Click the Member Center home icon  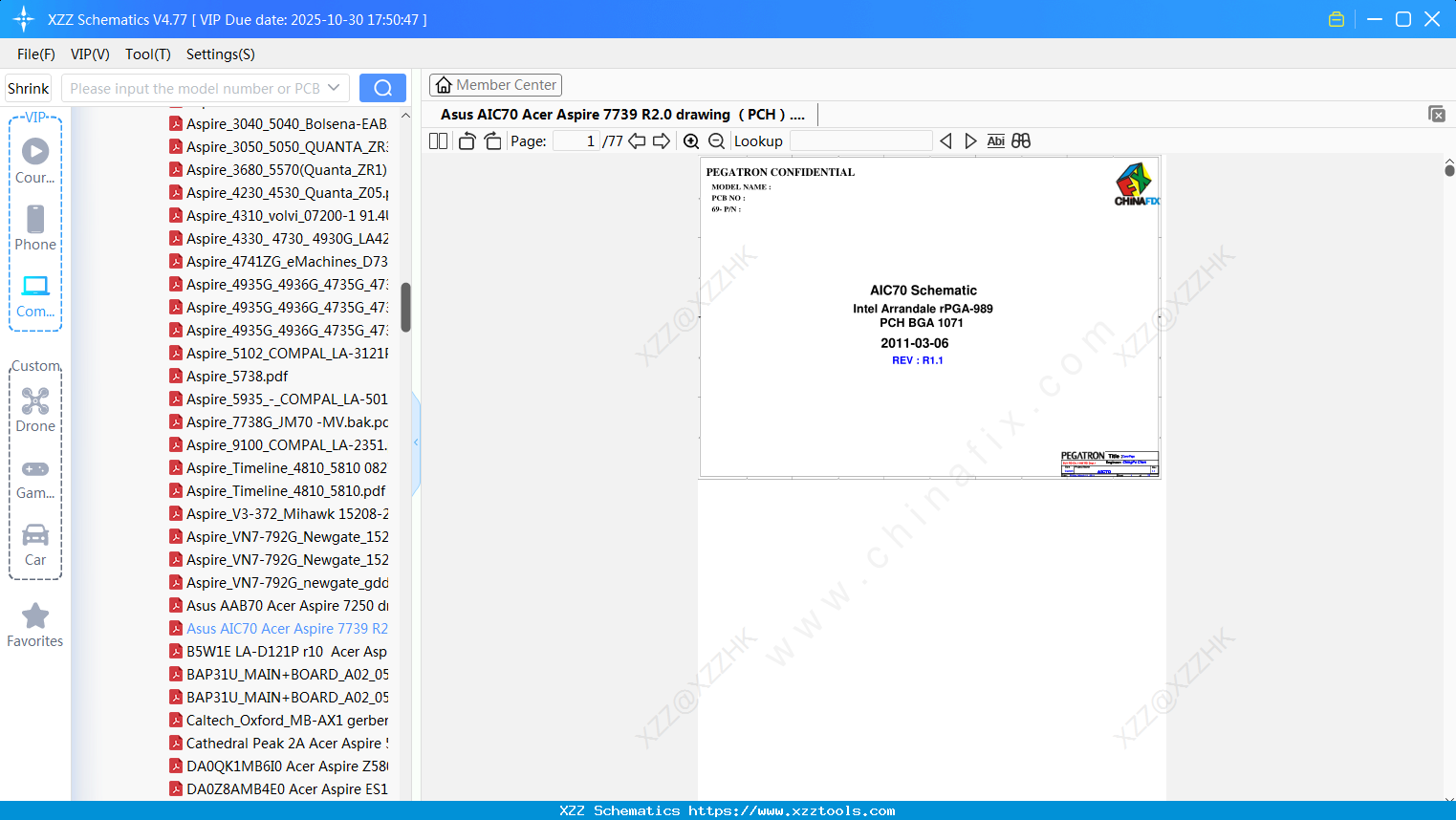444,85
